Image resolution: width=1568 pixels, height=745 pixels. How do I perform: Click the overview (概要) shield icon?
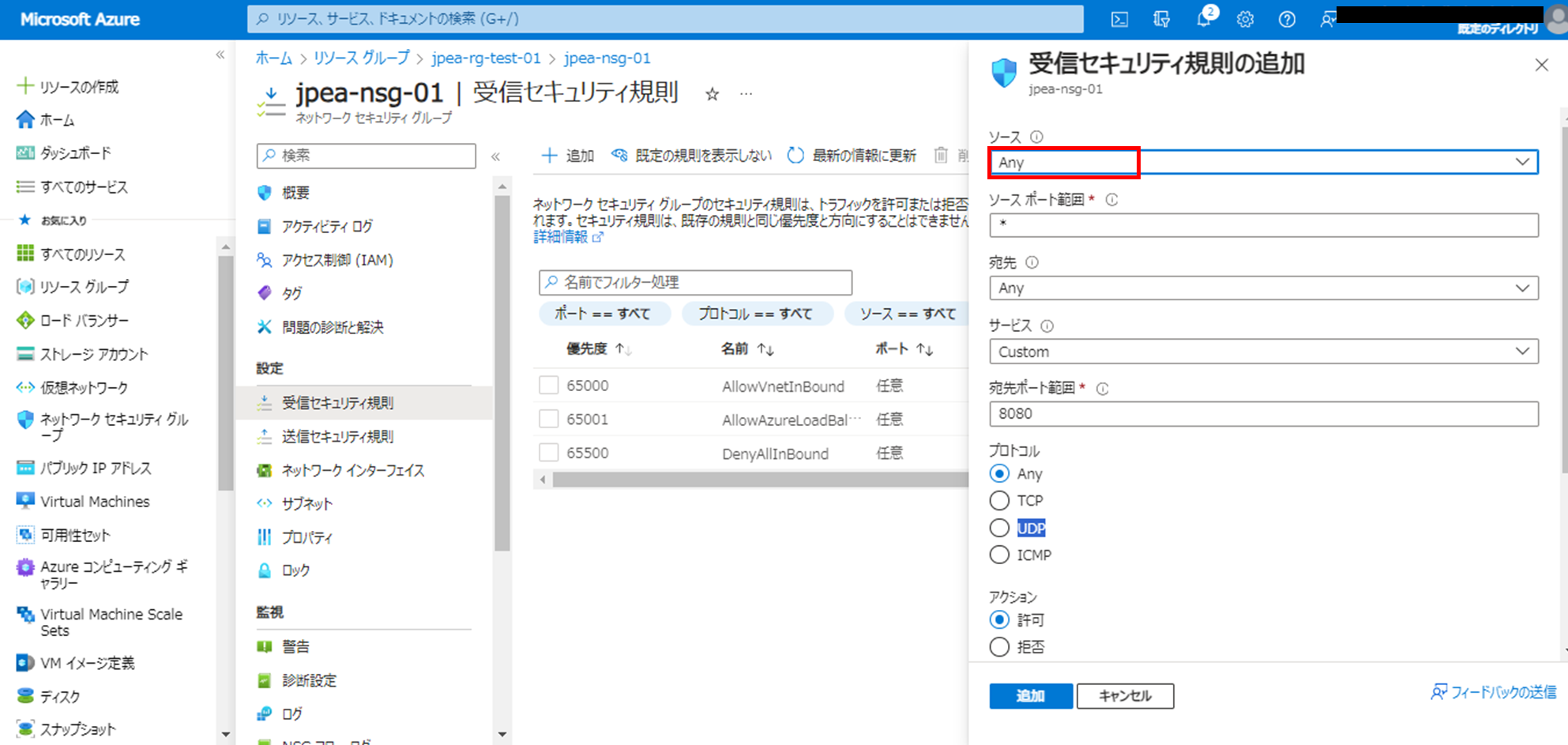pyautogui.click(x=265, y=193)
